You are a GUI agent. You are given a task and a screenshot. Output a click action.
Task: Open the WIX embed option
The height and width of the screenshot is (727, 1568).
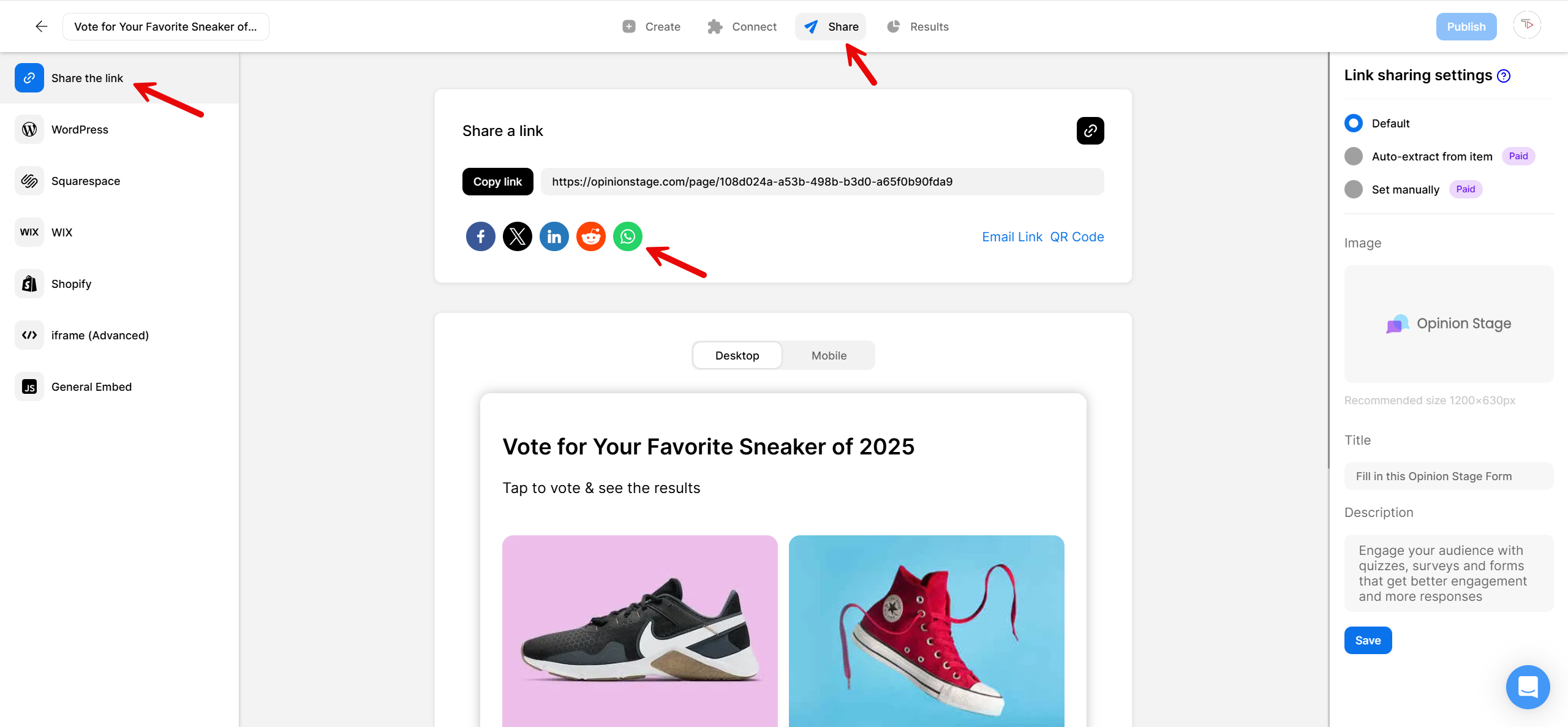click(61, 232)
